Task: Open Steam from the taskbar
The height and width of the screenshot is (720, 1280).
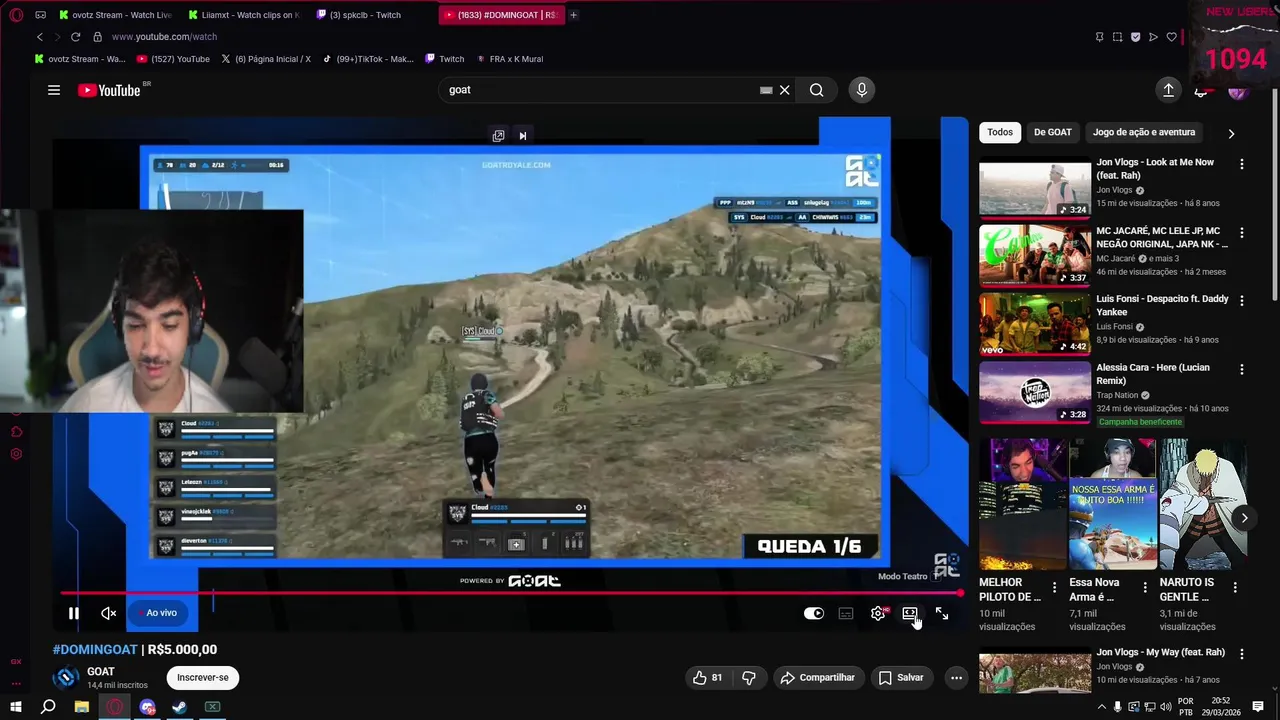Action: [x=180, y=707]
